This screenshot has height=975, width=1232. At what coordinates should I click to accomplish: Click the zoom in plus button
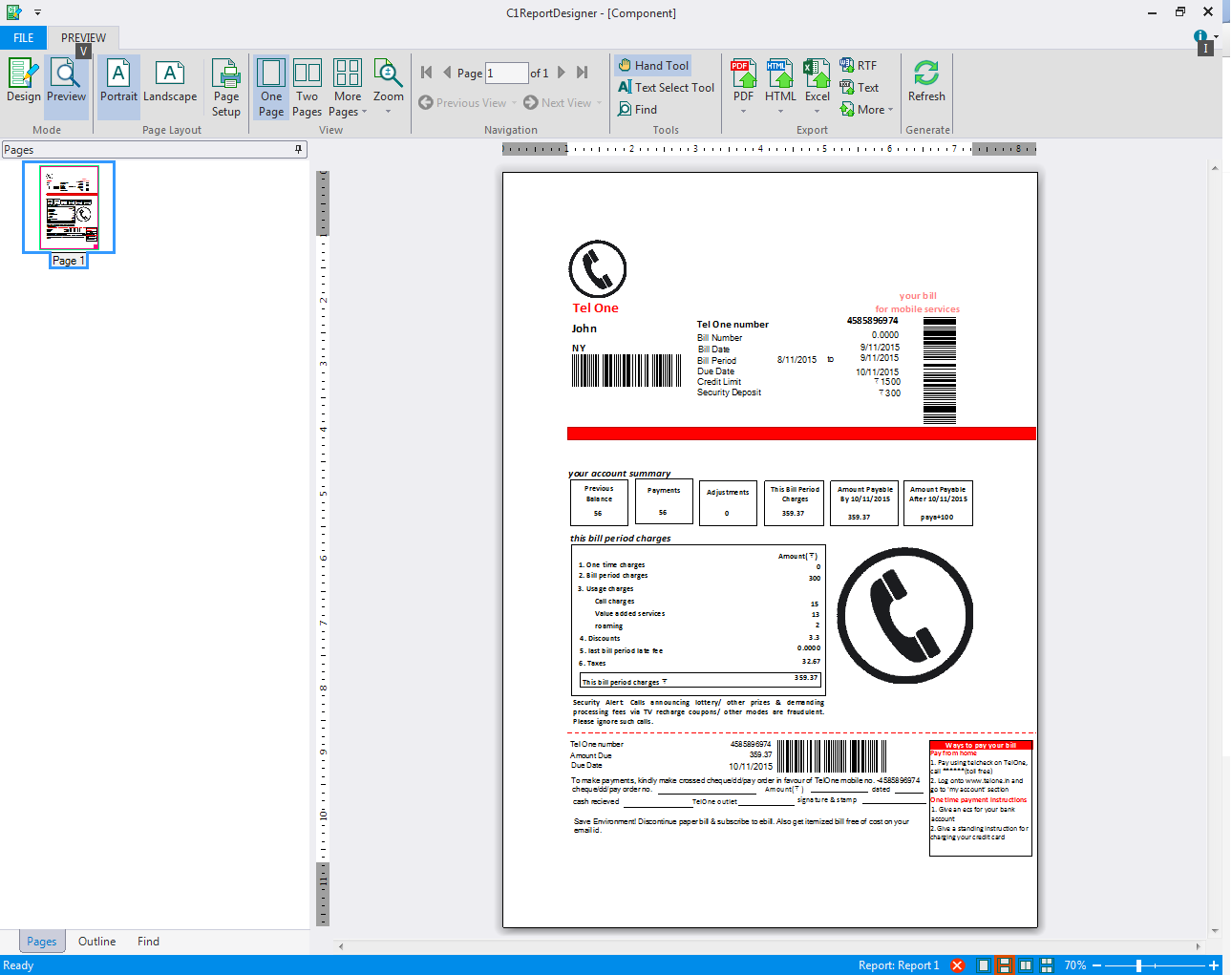(1214, 965)
